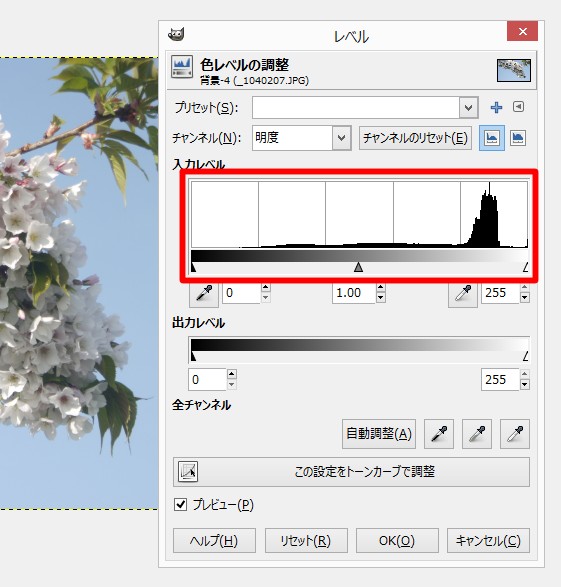Screen dimensions: 561x587
Task: Pick white point eyedropper for input levels
Action: [x=463, y=294]
